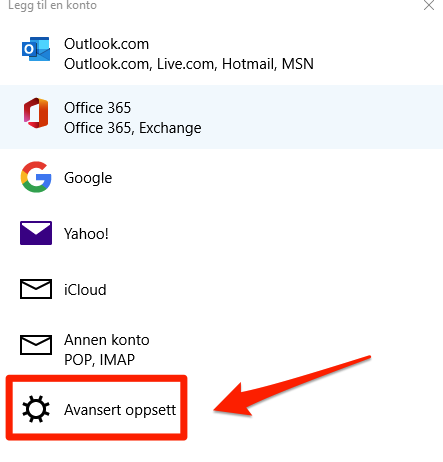Viewport: 443px width, 462px height.
Task: Click the blue Outlook envelope icon
Action: tap(36, 49)
